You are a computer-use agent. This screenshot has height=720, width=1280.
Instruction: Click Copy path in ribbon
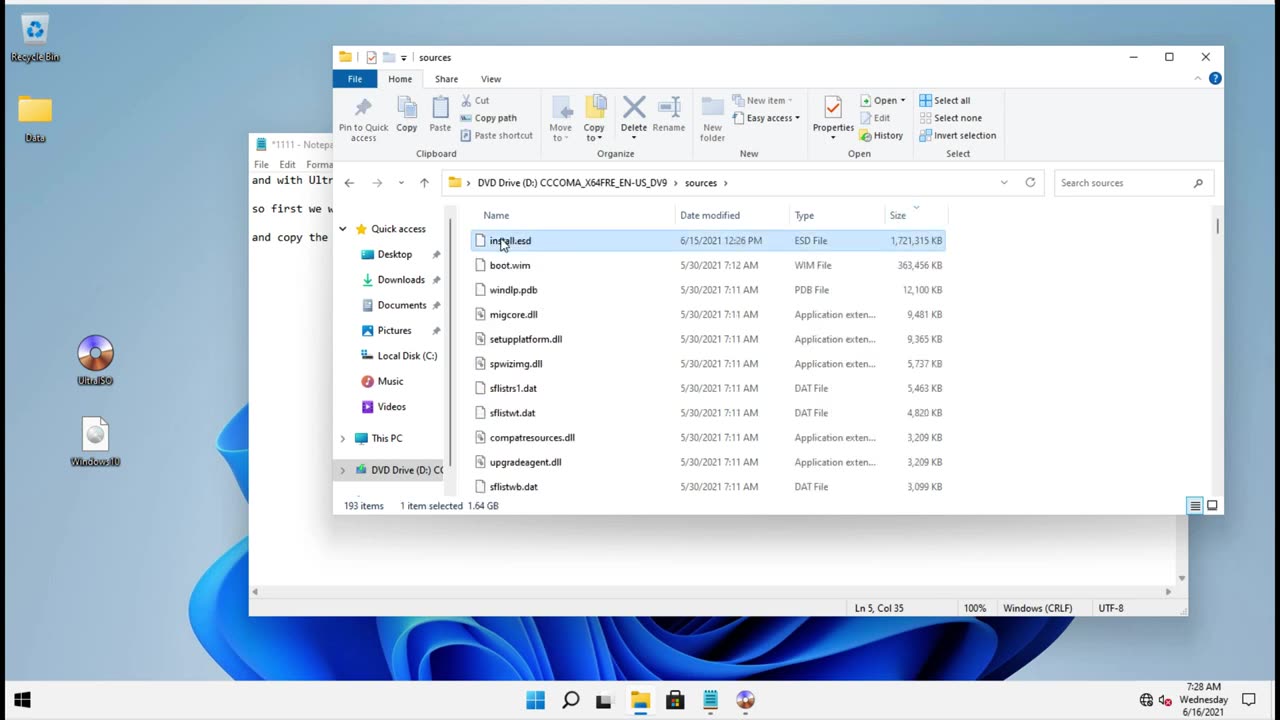pos(488,118)
